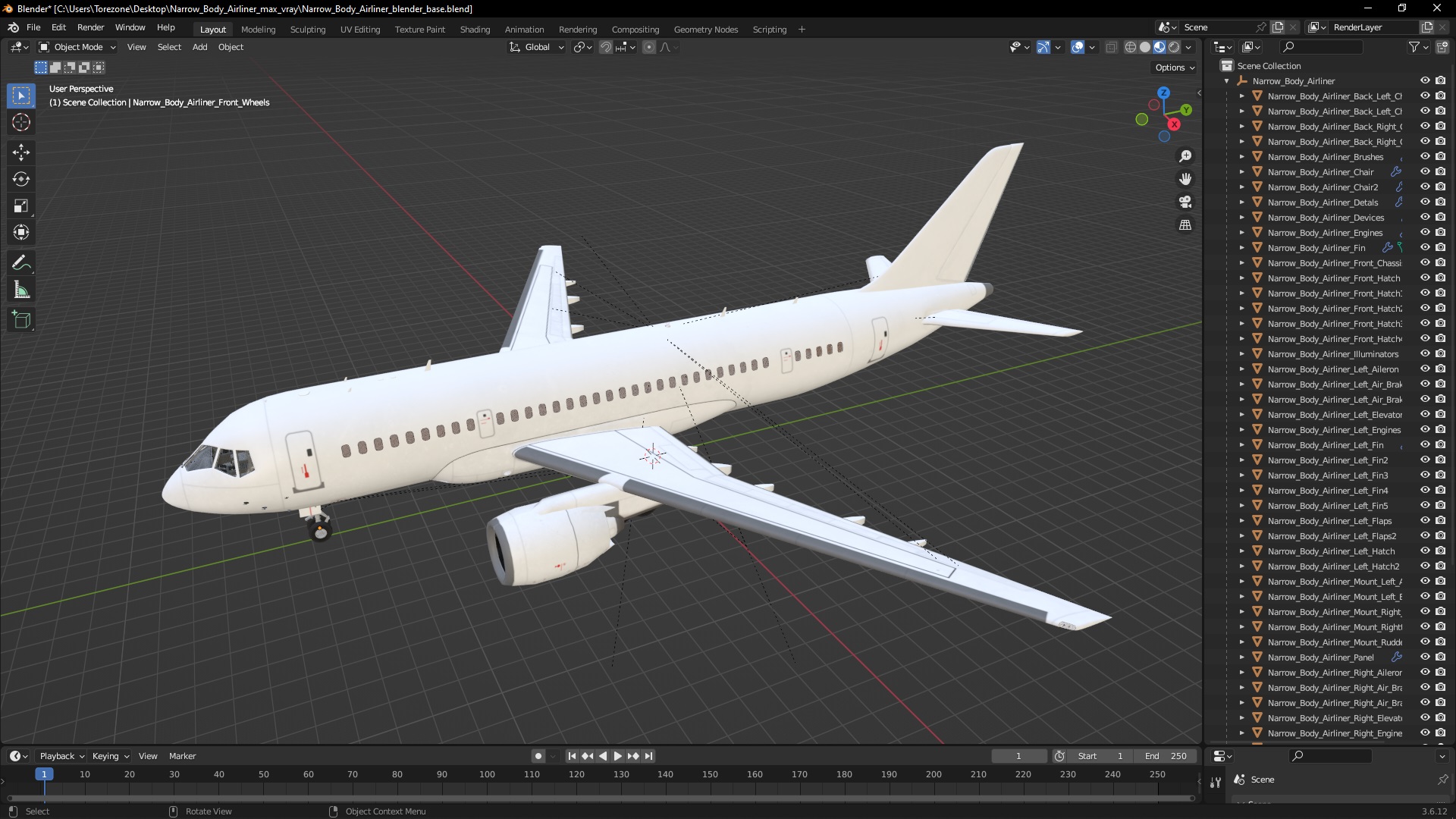This screenshot has height=819, width=1456.
Task: Open the Object Mode dropdown
Action: (x=77, y=47)
